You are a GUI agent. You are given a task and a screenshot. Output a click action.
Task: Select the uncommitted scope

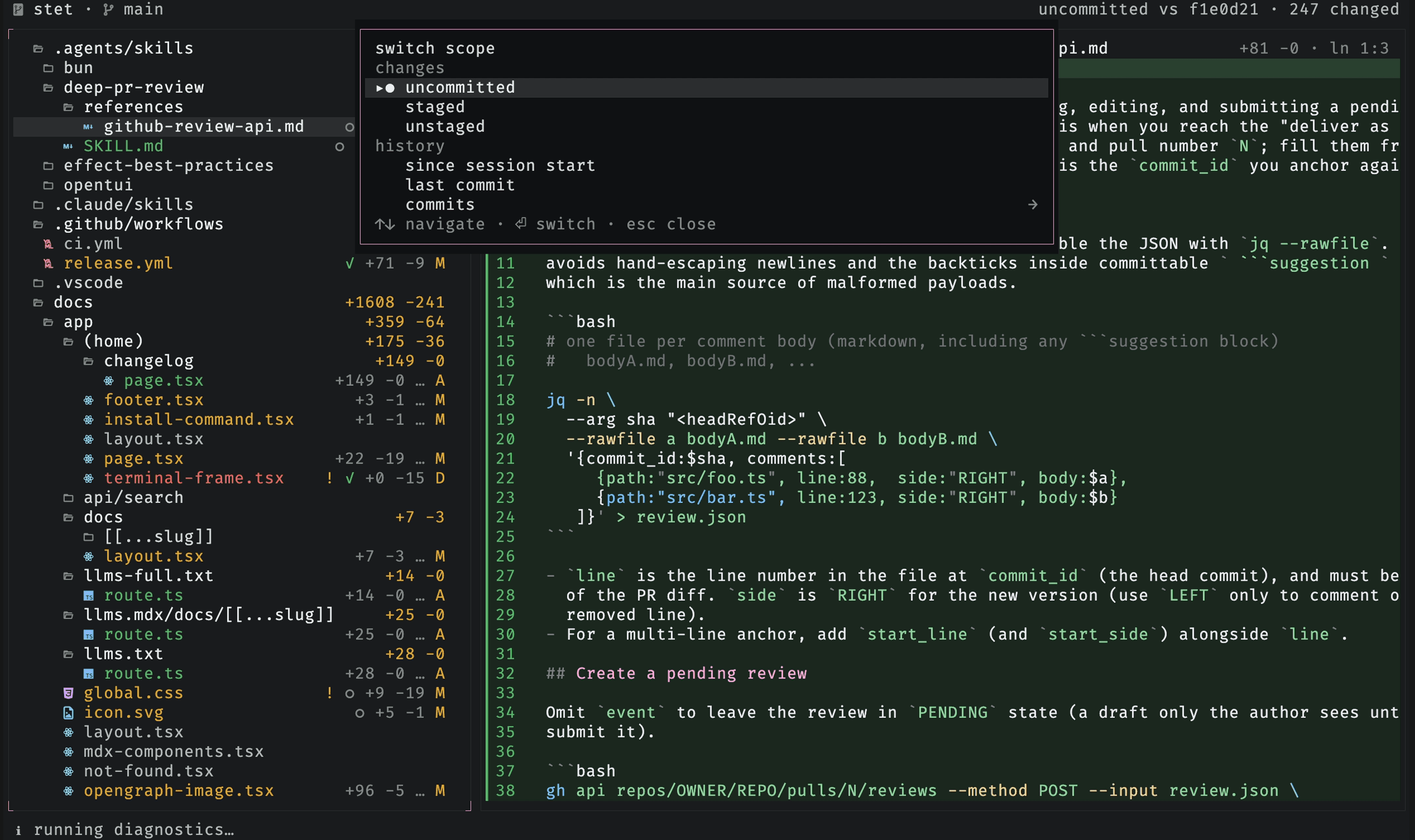click(x=706, y=88)
